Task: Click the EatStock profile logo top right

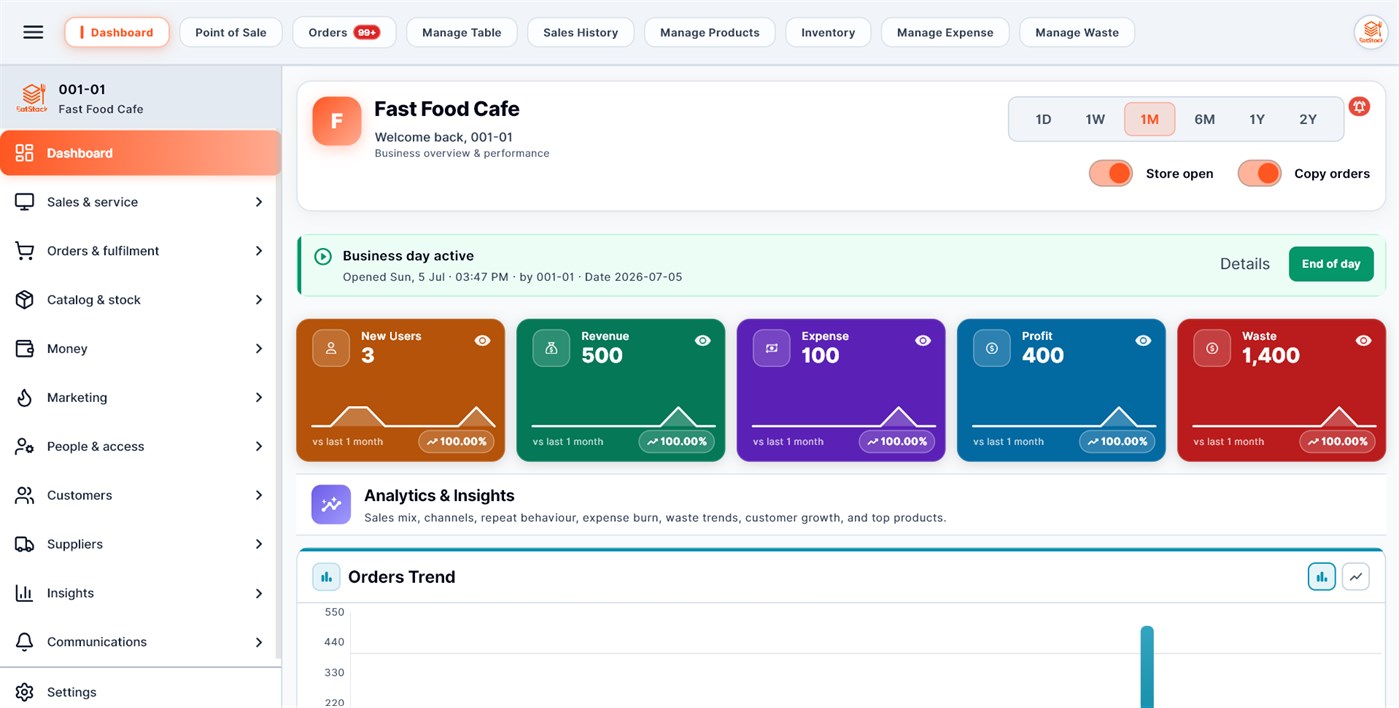Action: tap(1369, 32)
